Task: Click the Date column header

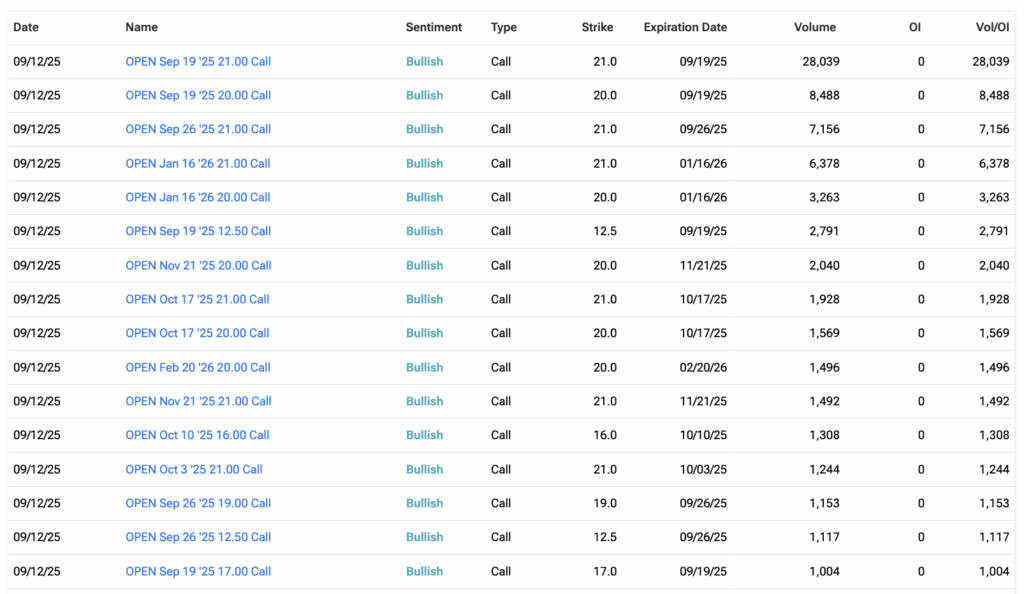Action: click(26, 27)
